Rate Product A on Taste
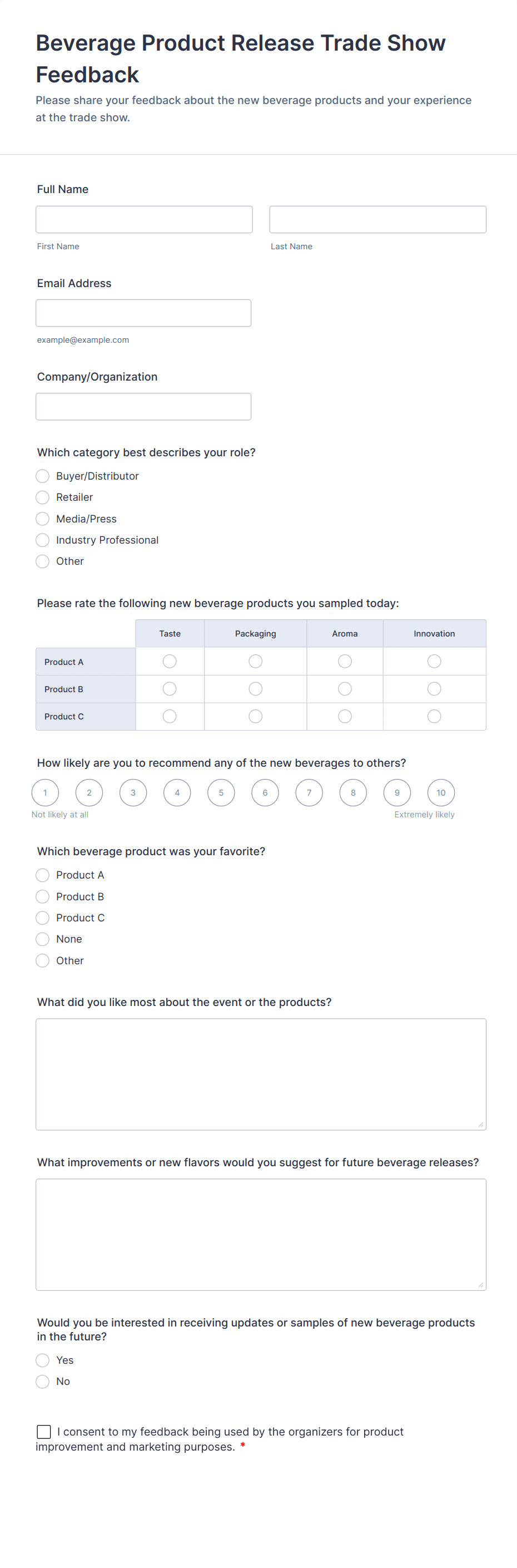 click(x=170, y=661)
